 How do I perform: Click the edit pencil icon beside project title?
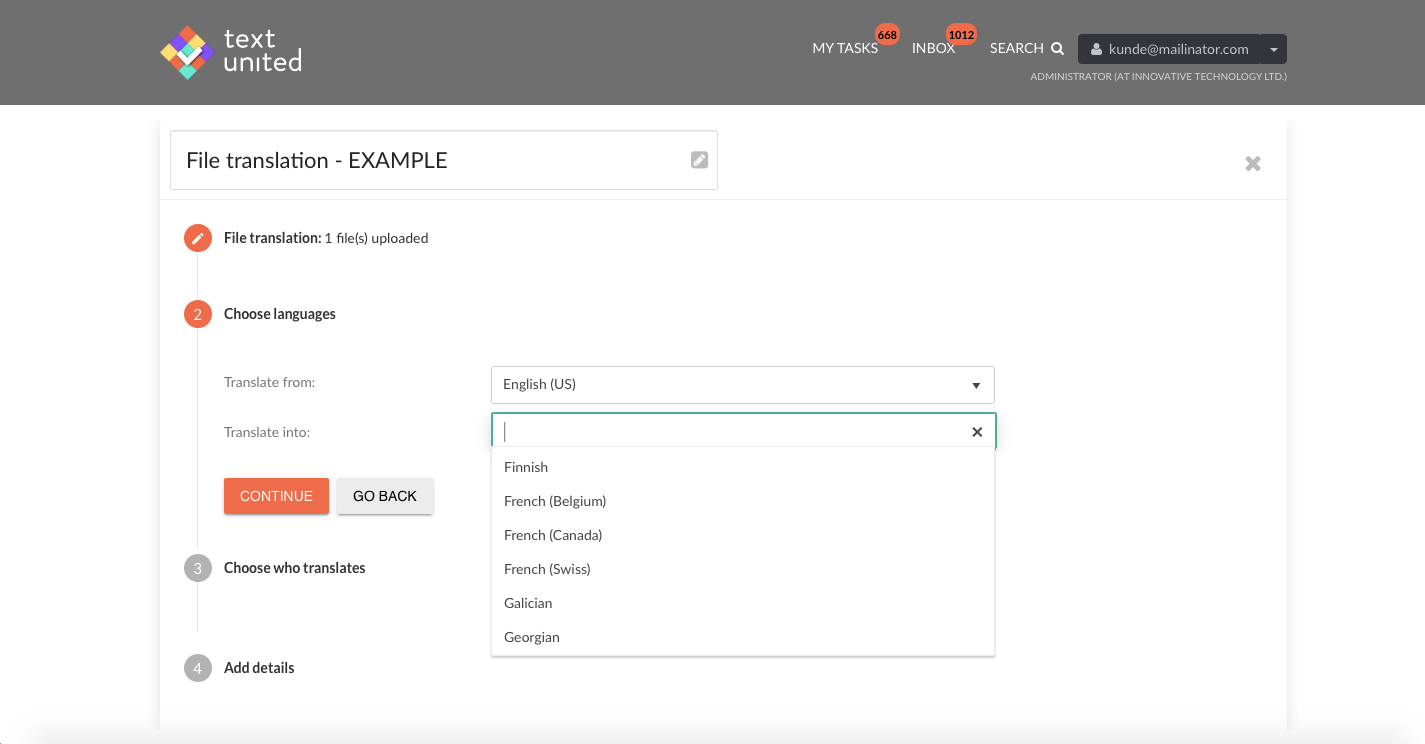click(x=699, y=160)
